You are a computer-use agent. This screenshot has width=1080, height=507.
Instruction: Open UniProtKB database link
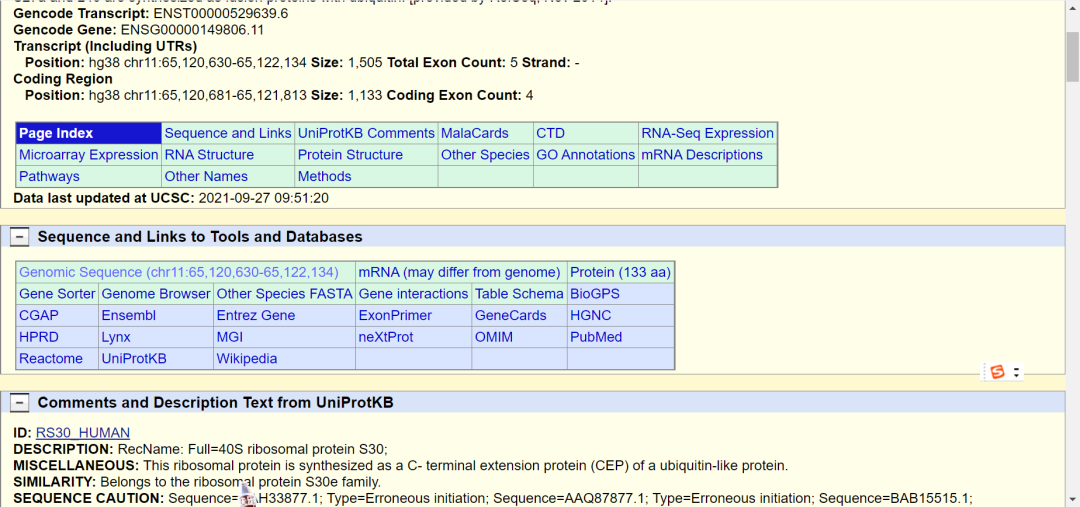click(134, 358)
